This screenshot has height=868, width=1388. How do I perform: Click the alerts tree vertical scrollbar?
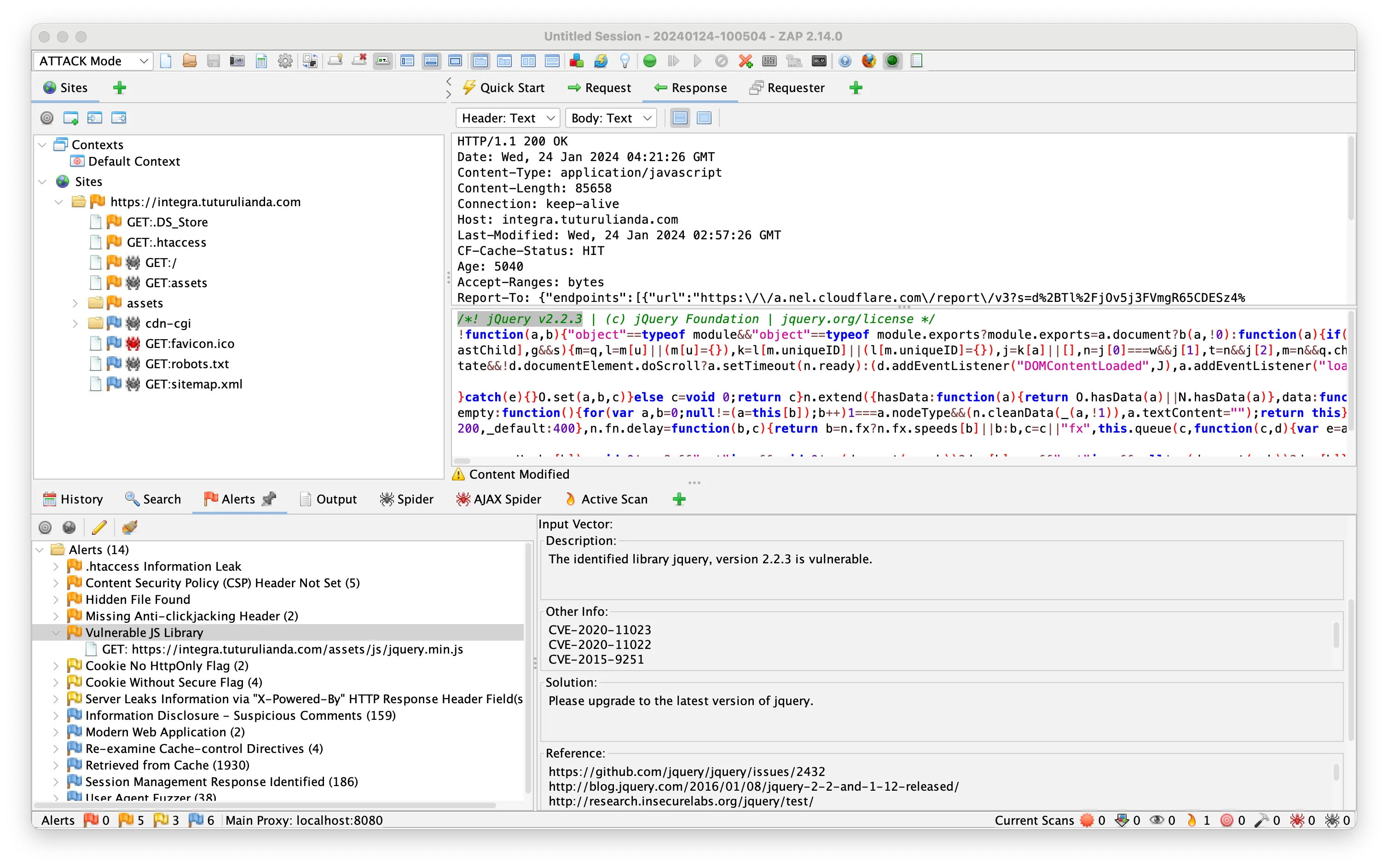528,668
